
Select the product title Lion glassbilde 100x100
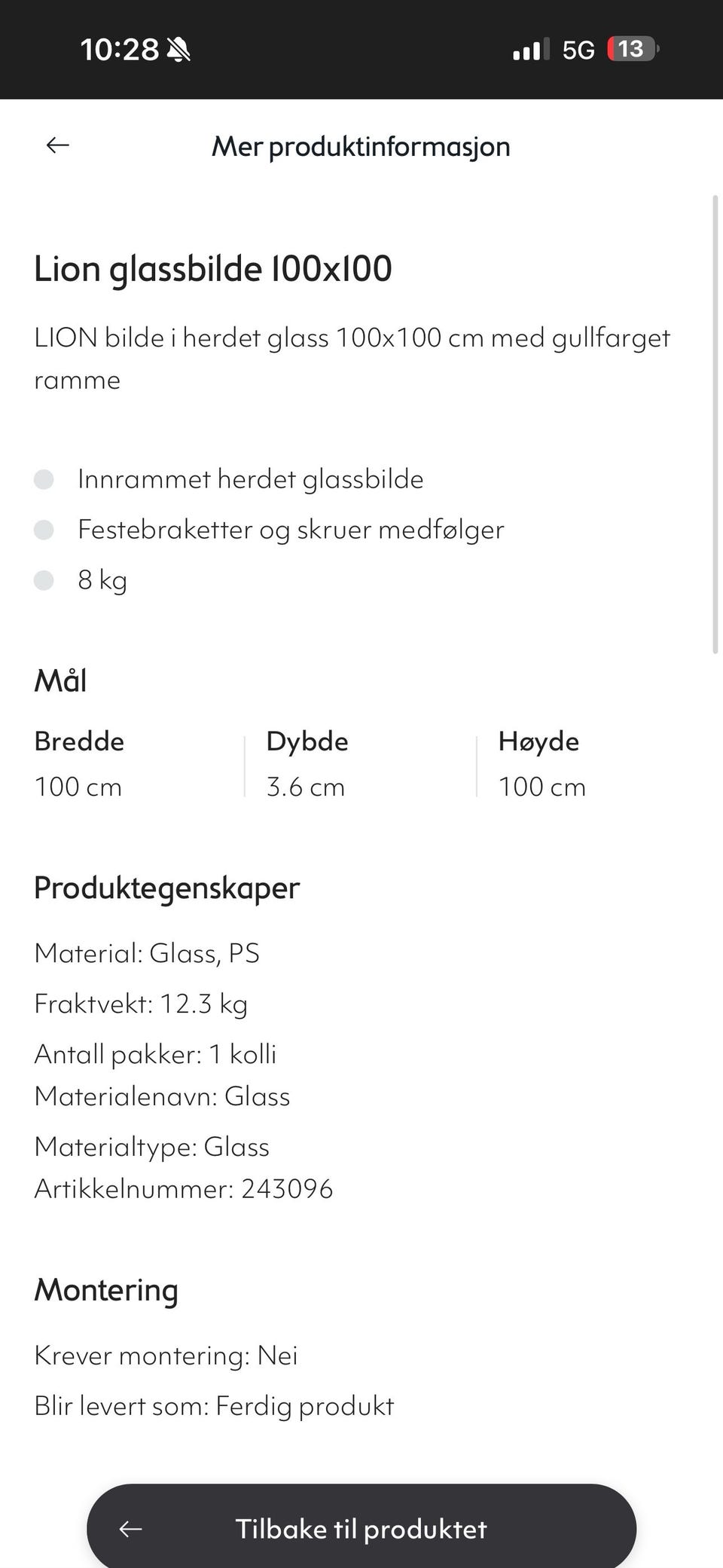click(x=213, y=268)
